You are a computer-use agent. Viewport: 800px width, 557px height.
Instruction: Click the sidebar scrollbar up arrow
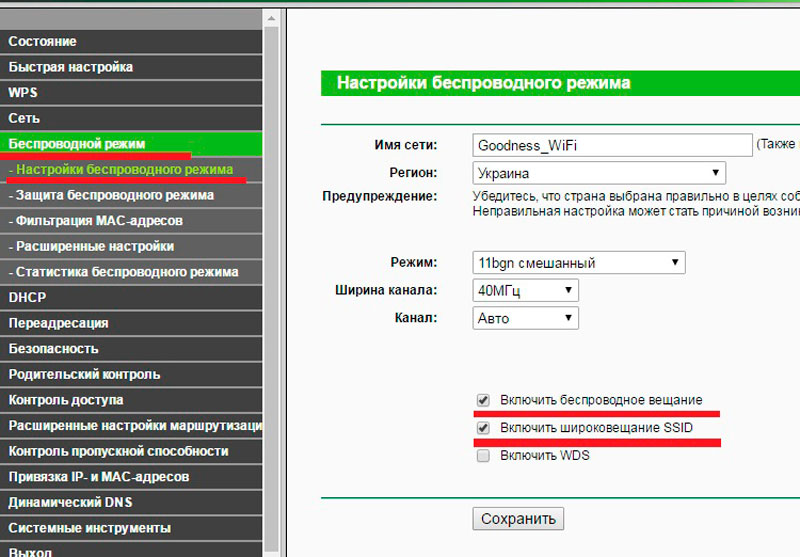[x=271, y=18]
